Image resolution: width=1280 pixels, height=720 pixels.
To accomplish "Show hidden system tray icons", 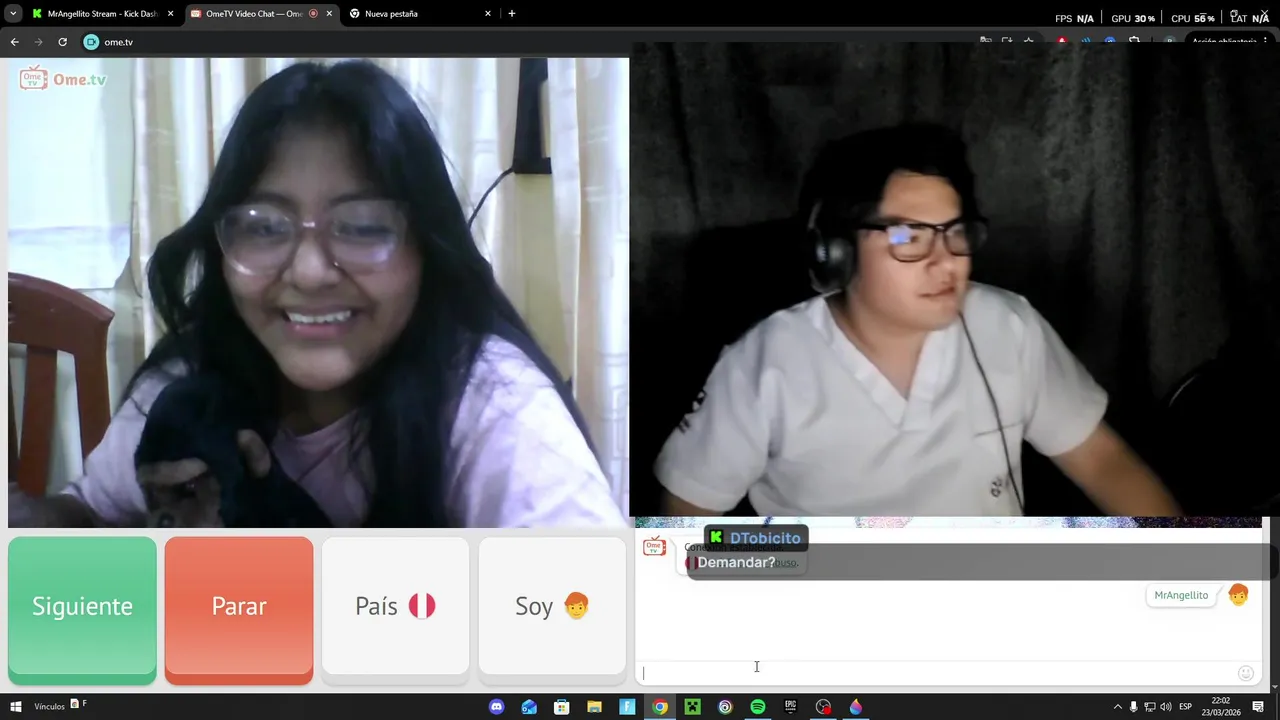I will pos(1118,707).
